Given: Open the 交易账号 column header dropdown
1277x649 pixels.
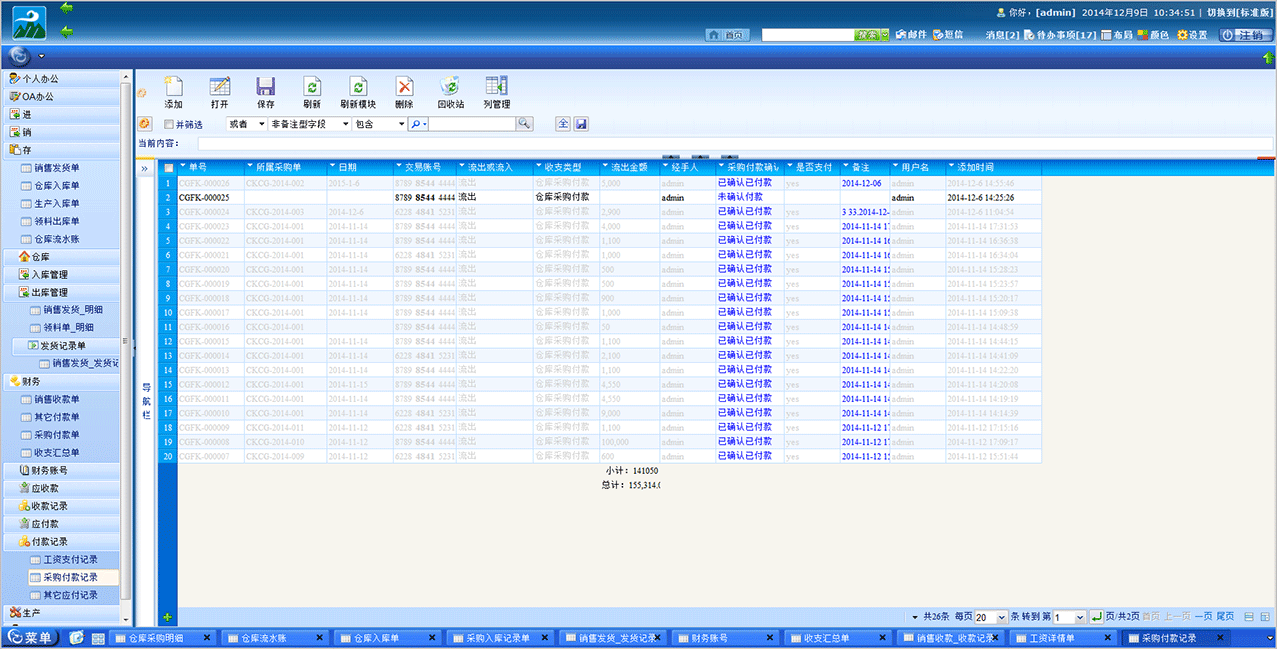Looking at the screenshot, I should click(x=399, y=167).
